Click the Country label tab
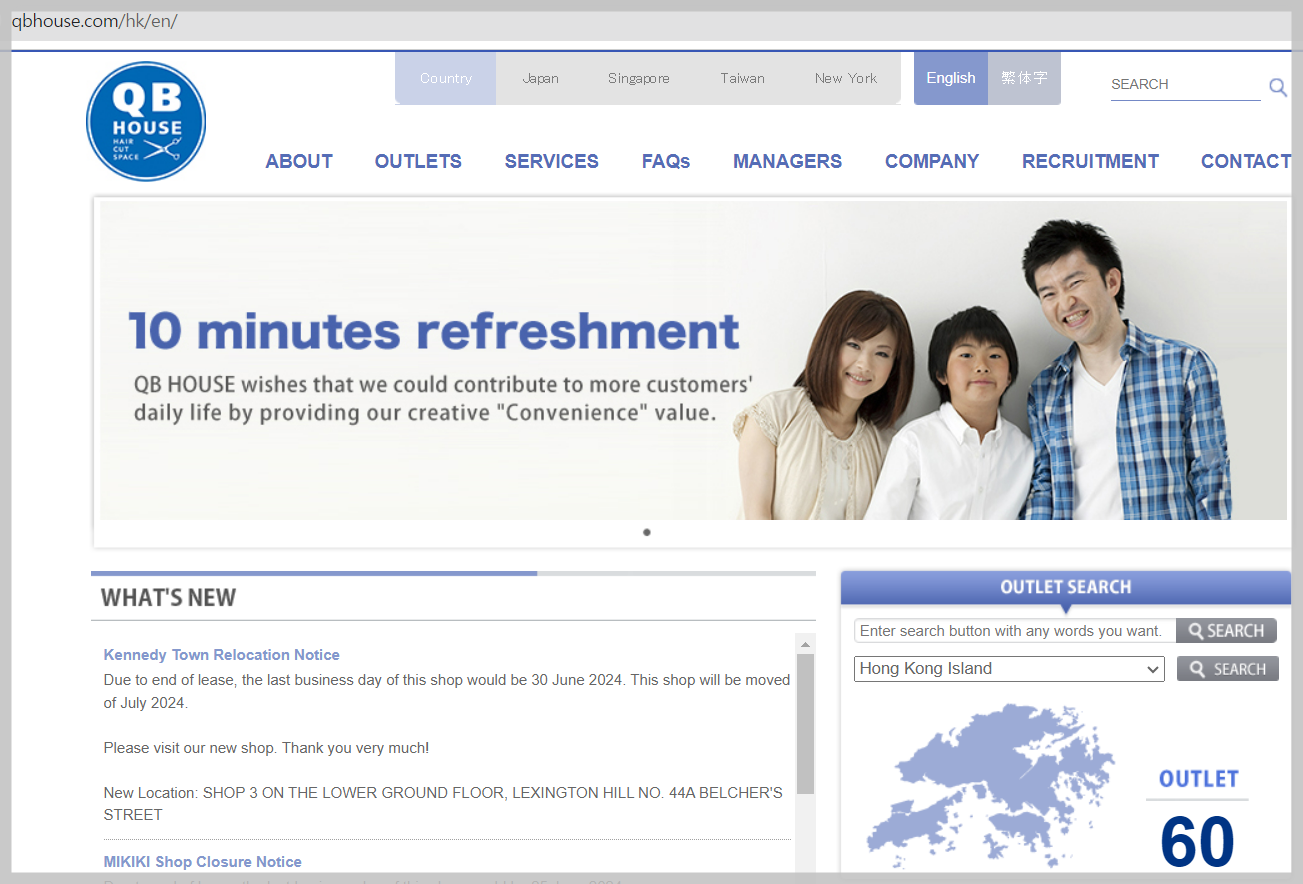 [x=446, y=78]
